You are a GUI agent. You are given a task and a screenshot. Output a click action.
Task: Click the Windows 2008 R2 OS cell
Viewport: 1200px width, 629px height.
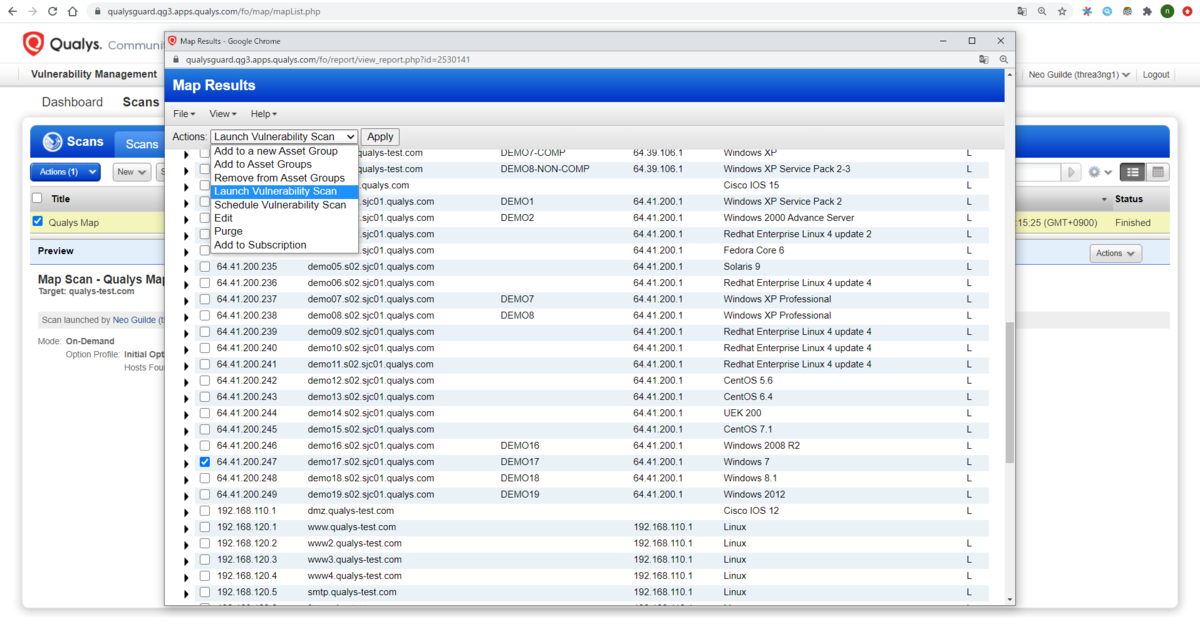click(761, 446)
